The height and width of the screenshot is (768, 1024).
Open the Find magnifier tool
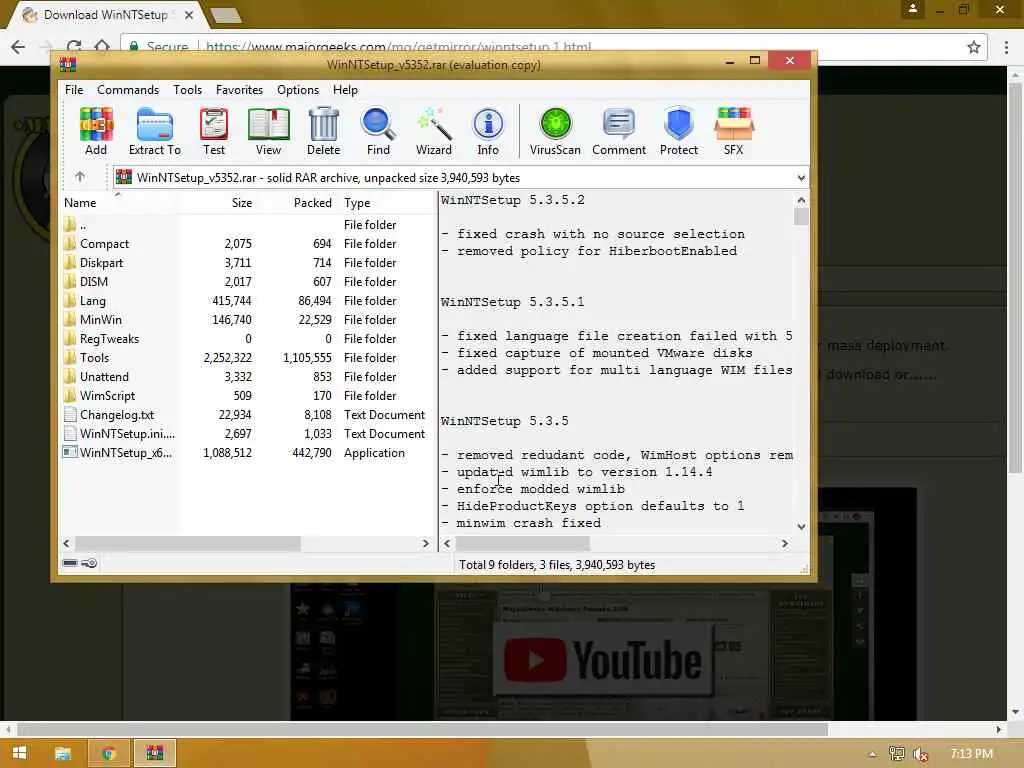378,131
